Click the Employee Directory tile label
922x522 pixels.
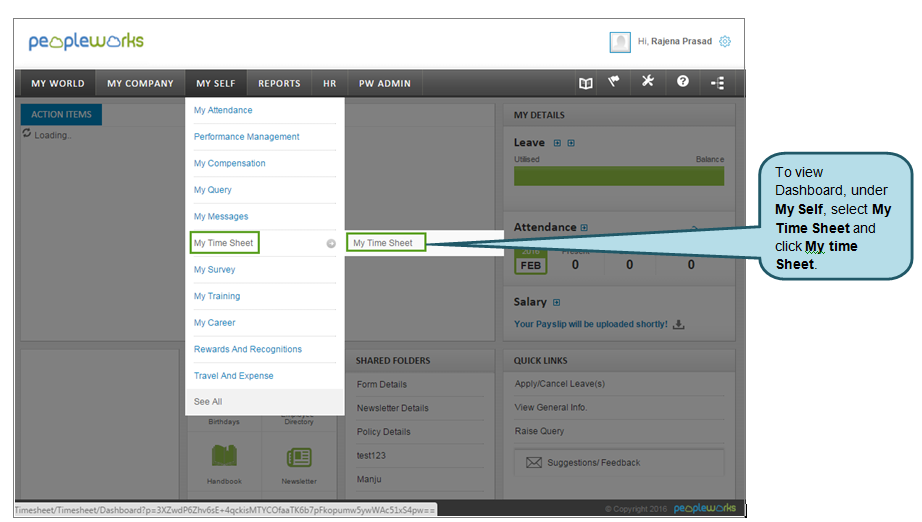[x=299, y=419]
